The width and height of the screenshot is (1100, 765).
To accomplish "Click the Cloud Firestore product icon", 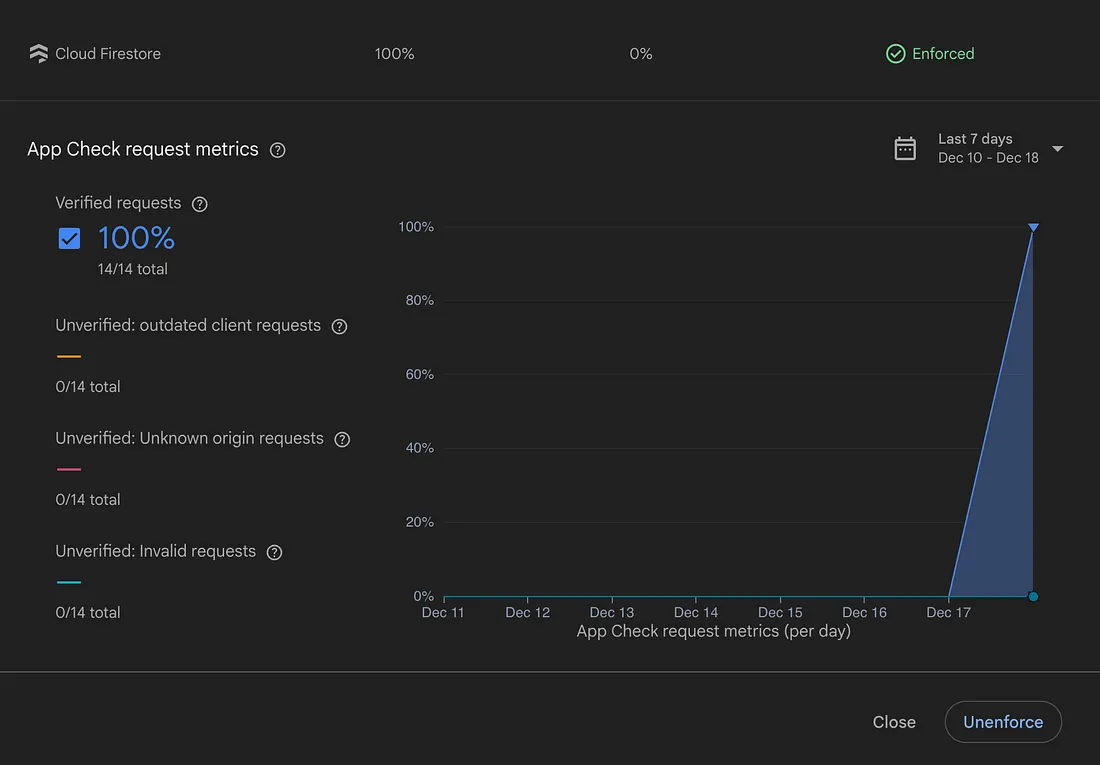I will click(39, 53).
